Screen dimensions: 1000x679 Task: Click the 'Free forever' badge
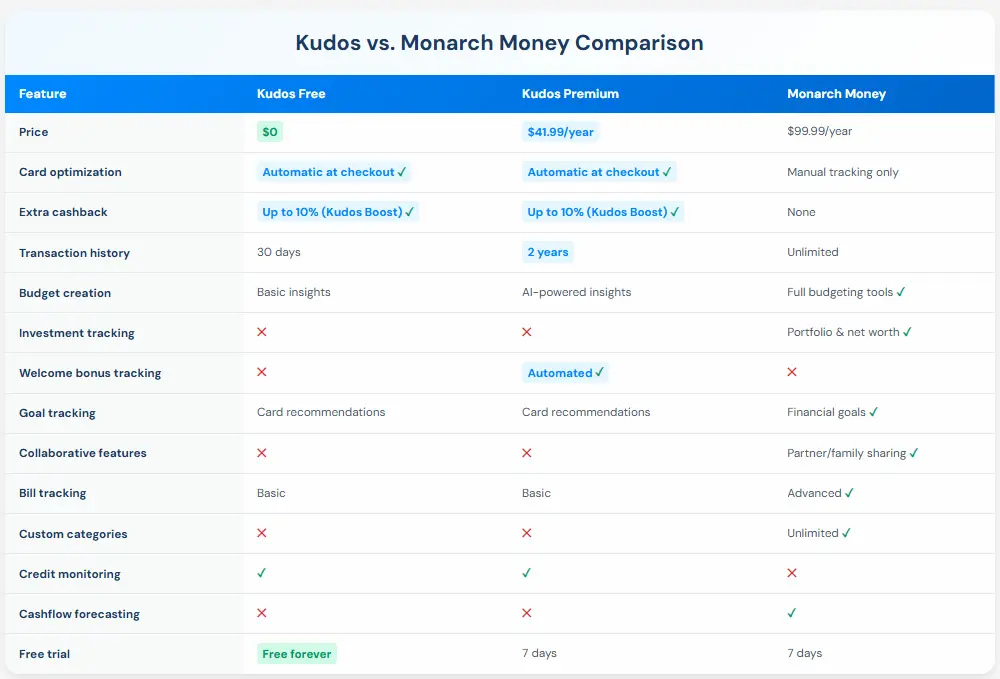(x=297, y=653)
